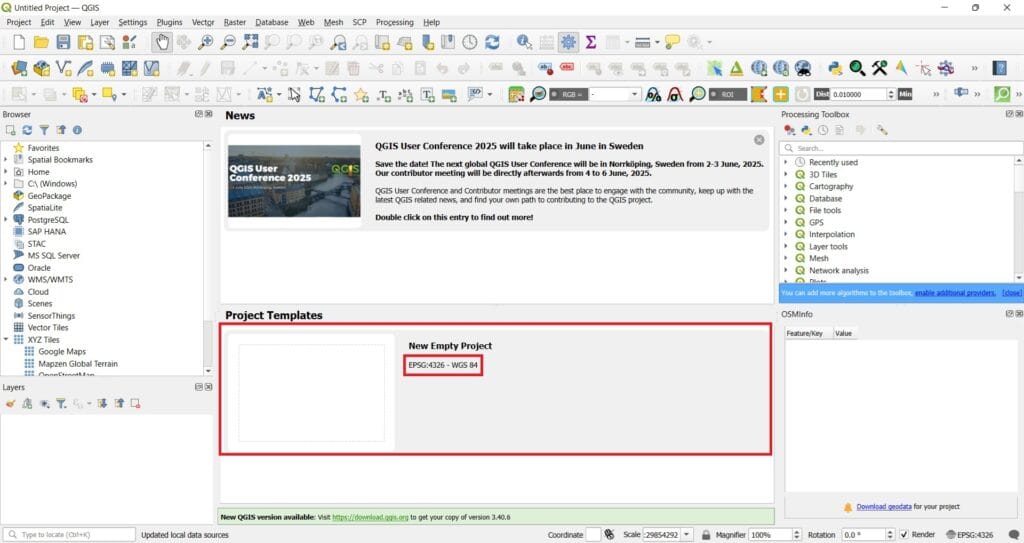Open the Scale dropdown arrow

tap(686, 535)
